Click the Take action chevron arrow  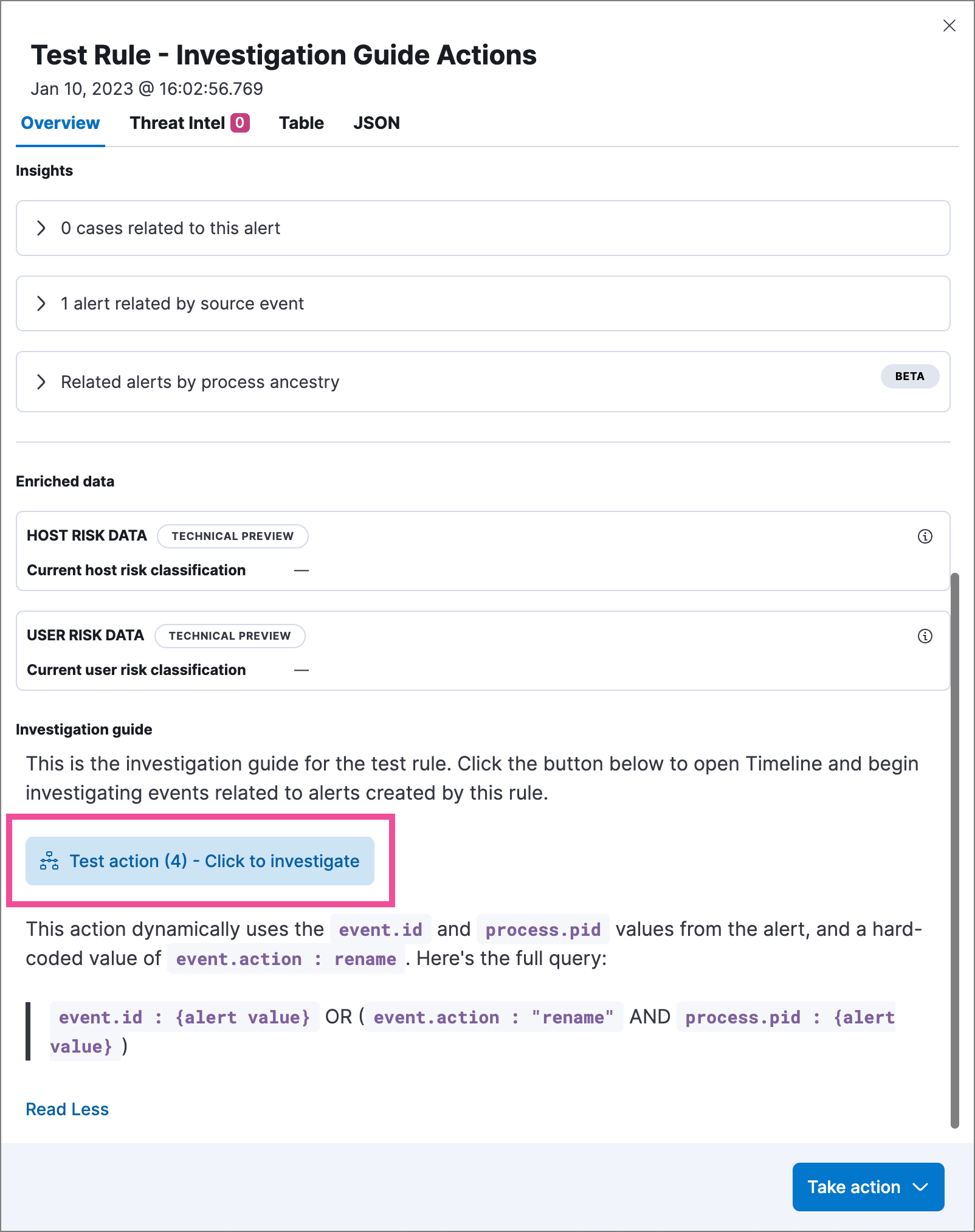click(x=921, y=1186)
